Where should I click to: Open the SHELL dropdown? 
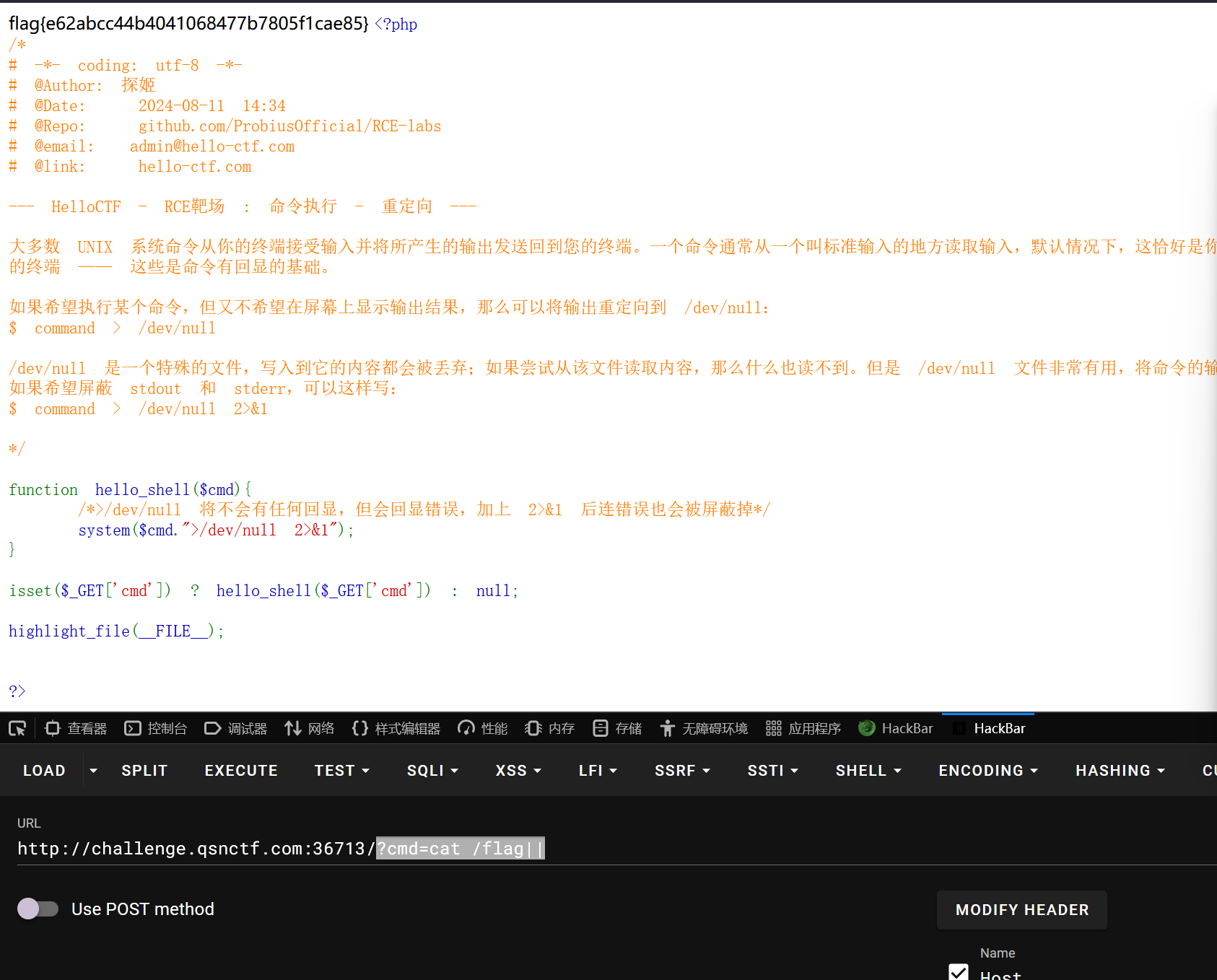point(868,770)
